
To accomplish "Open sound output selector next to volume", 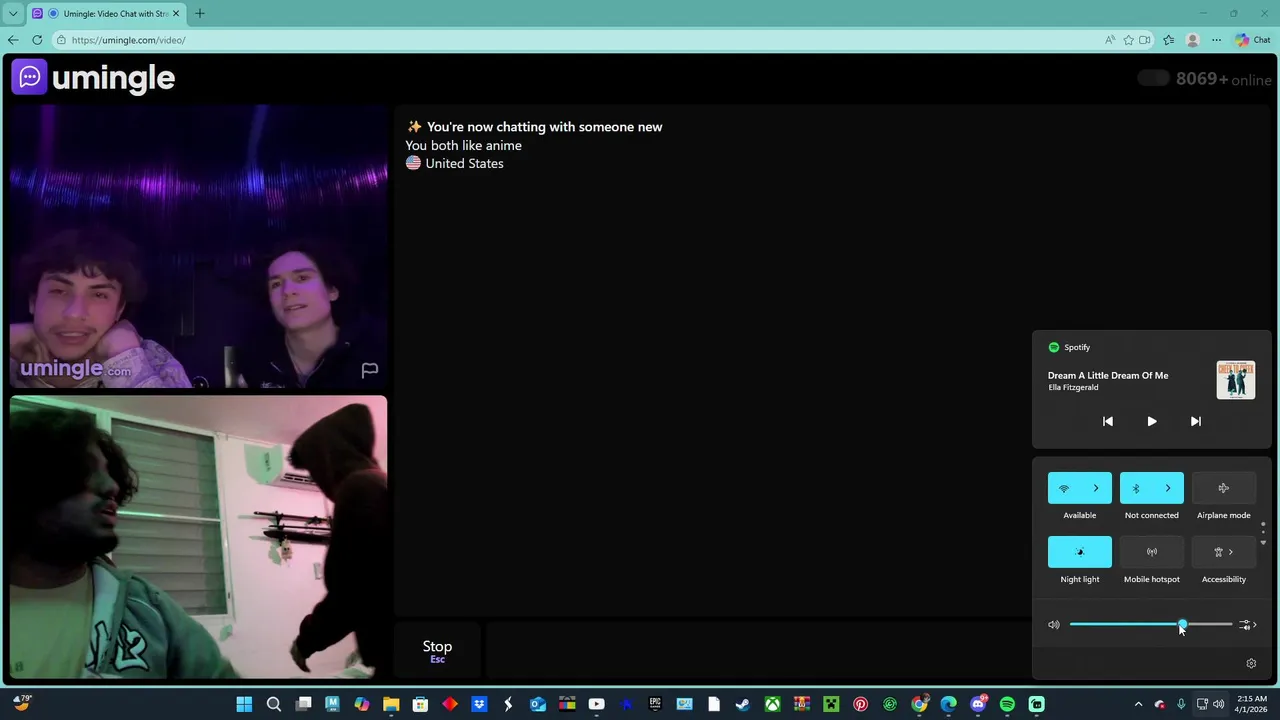I will click(1247, 625).
